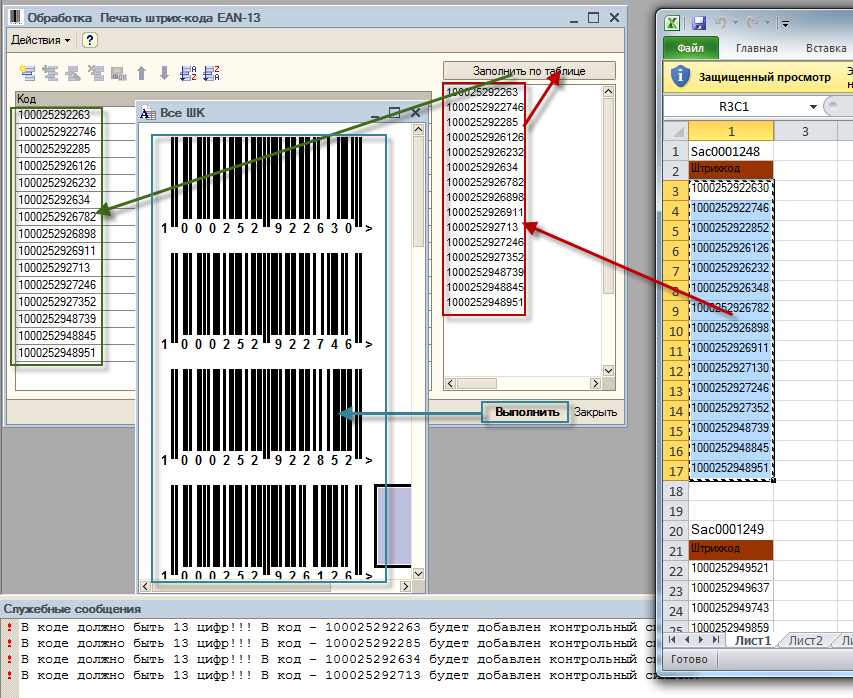853x698 pixels.
Task: Select the Лист2 sheet tab
Action: [805, 640]
